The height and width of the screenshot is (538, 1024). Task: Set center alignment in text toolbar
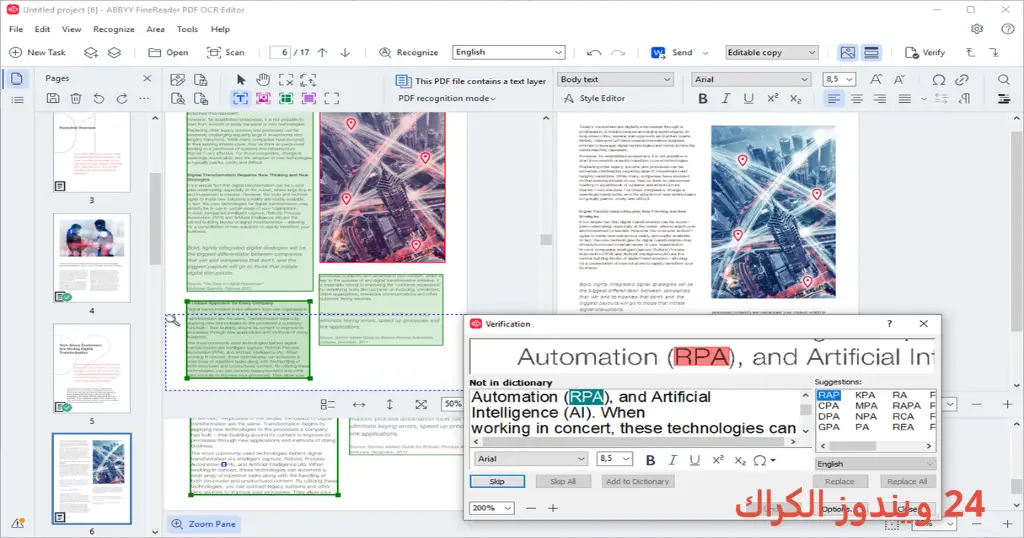click(856, 99)
